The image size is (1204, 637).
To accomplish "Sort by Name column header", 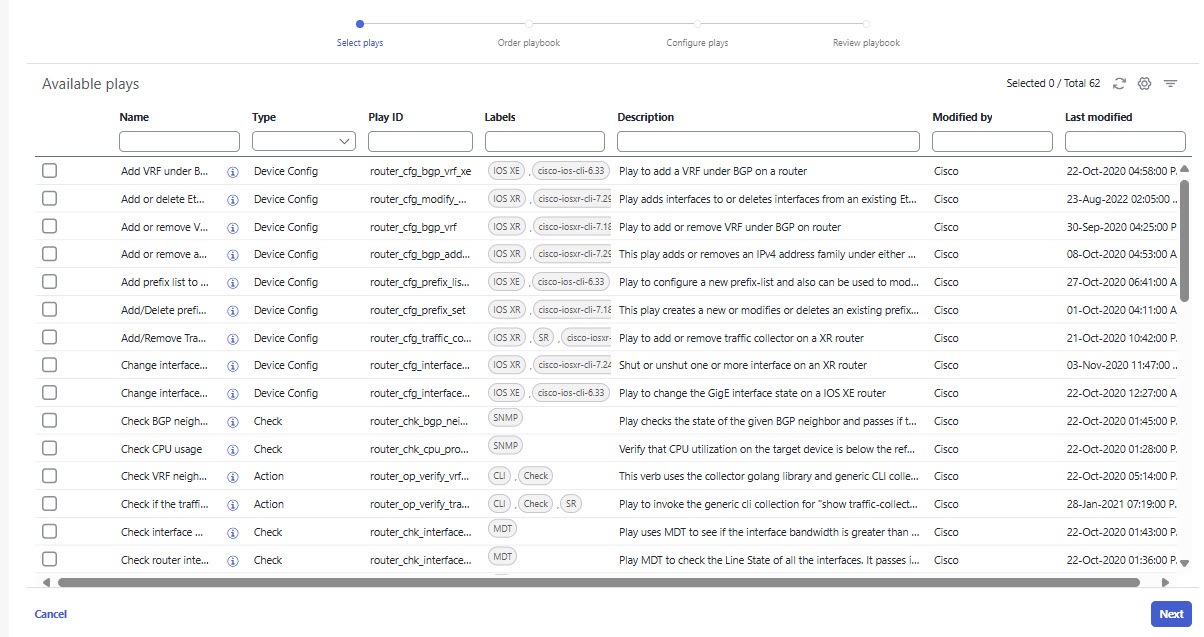I will 134,117.
